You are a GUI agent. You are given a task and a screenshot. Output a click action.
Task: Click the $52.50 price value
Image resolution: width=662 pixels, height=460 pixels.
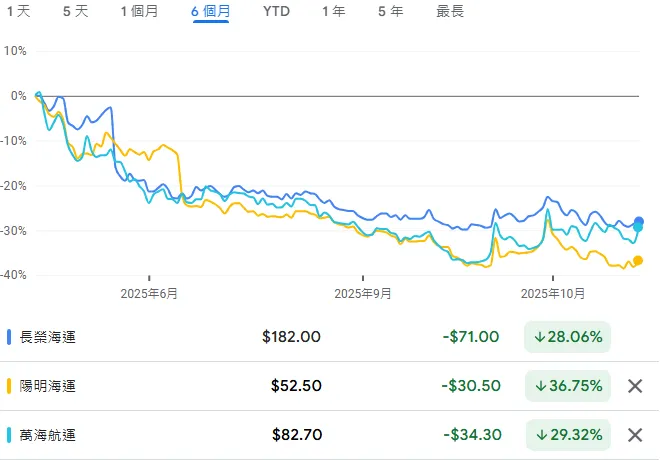[x=296, y=386]
